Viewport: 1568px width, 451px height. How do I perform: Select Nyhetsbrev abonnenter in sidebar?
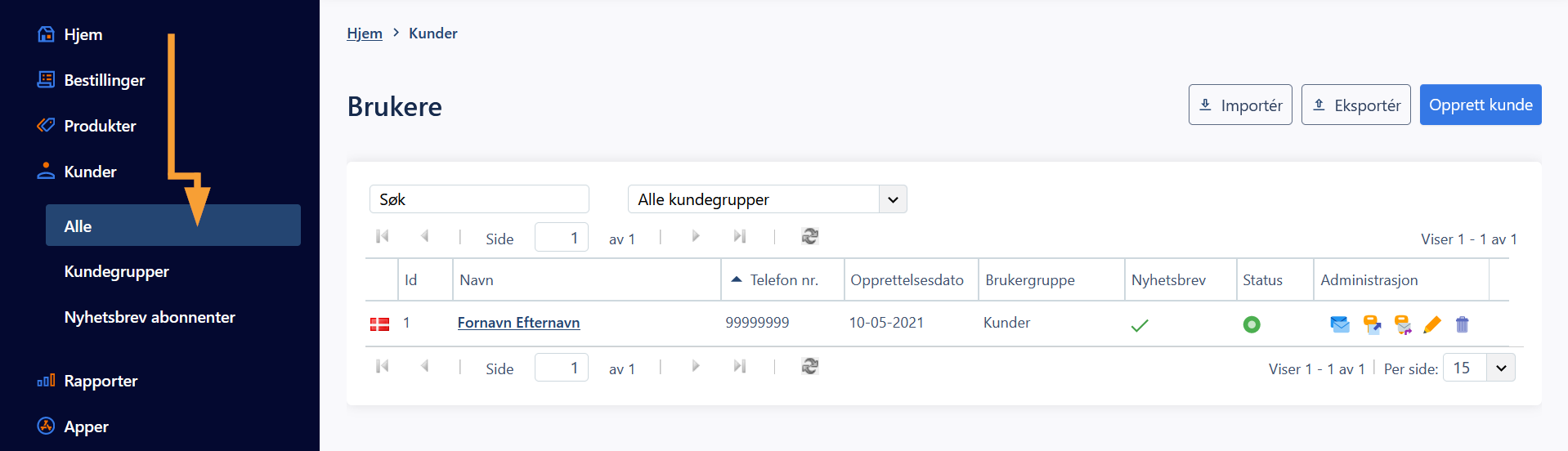tap(150, 317)
